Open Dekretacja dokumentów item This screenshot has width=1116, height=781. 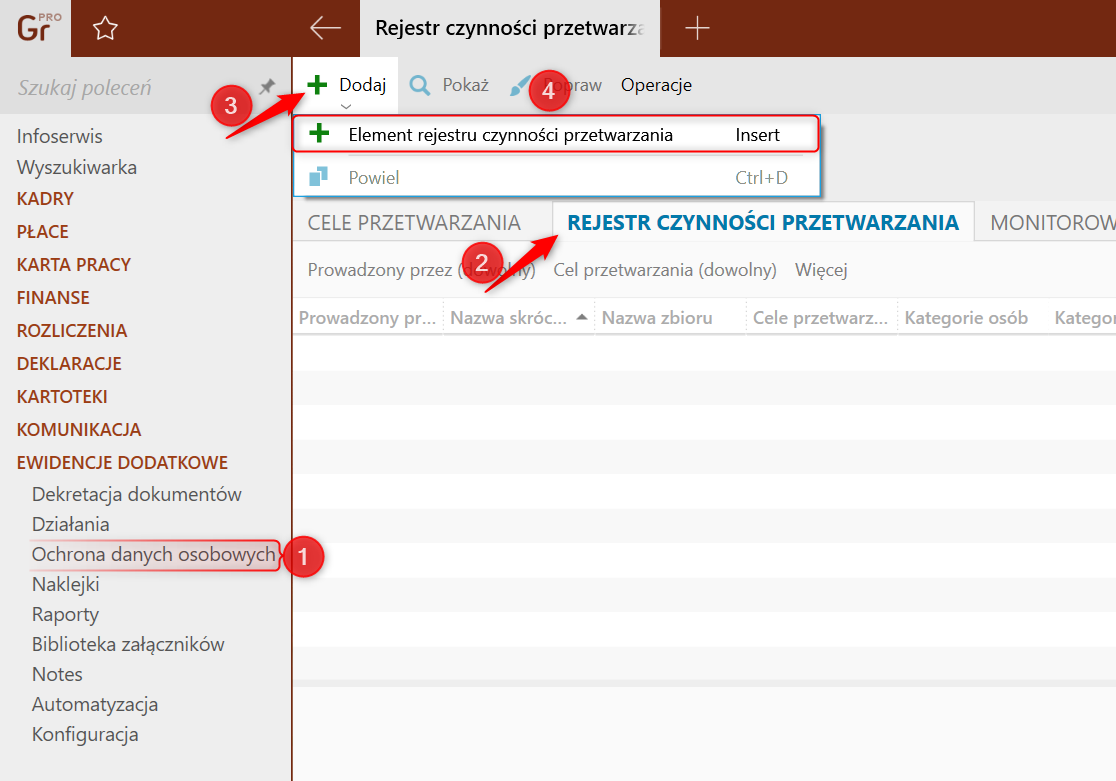click(137, 494)
